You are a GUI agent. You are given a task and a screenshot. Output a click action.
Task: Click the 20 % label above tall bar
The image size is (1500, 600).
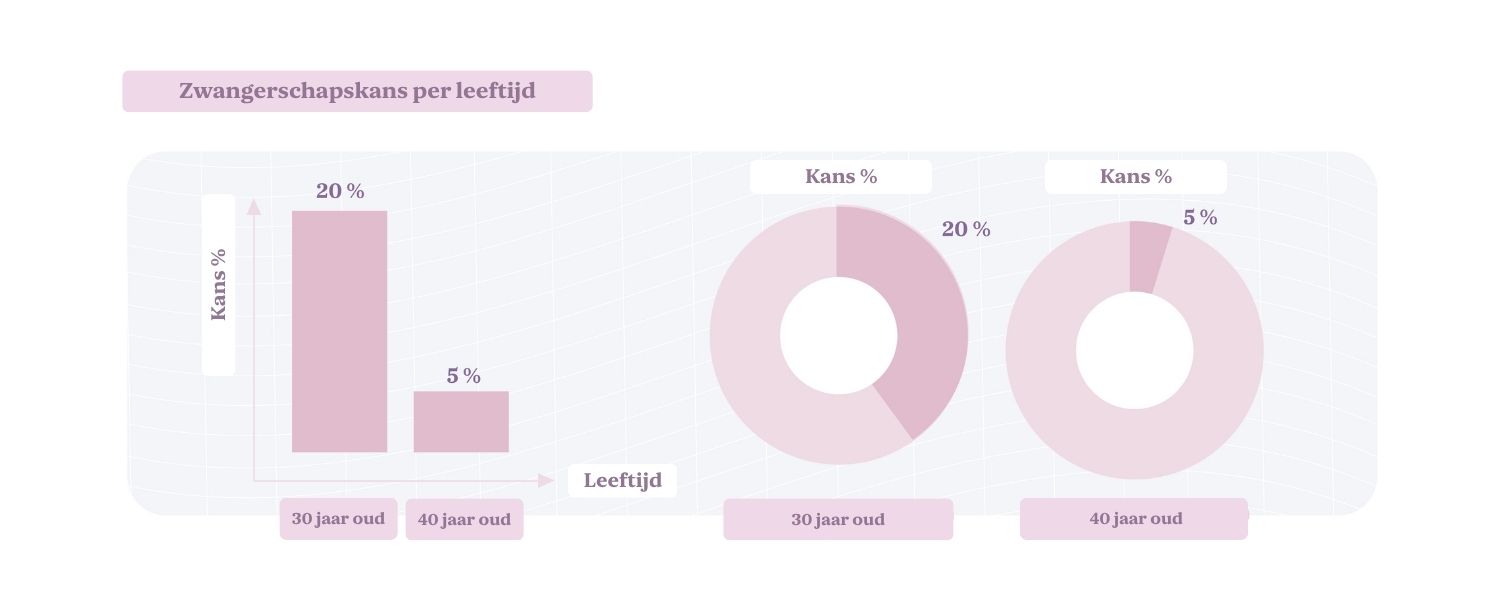click(x=340, y=191)
